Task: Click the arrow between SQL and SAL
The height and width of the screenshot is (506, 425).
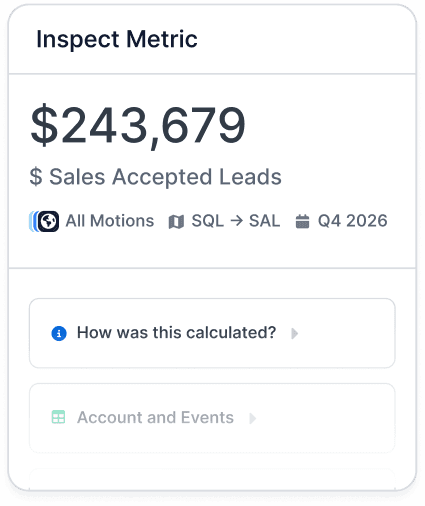Action: pos(236,221)
